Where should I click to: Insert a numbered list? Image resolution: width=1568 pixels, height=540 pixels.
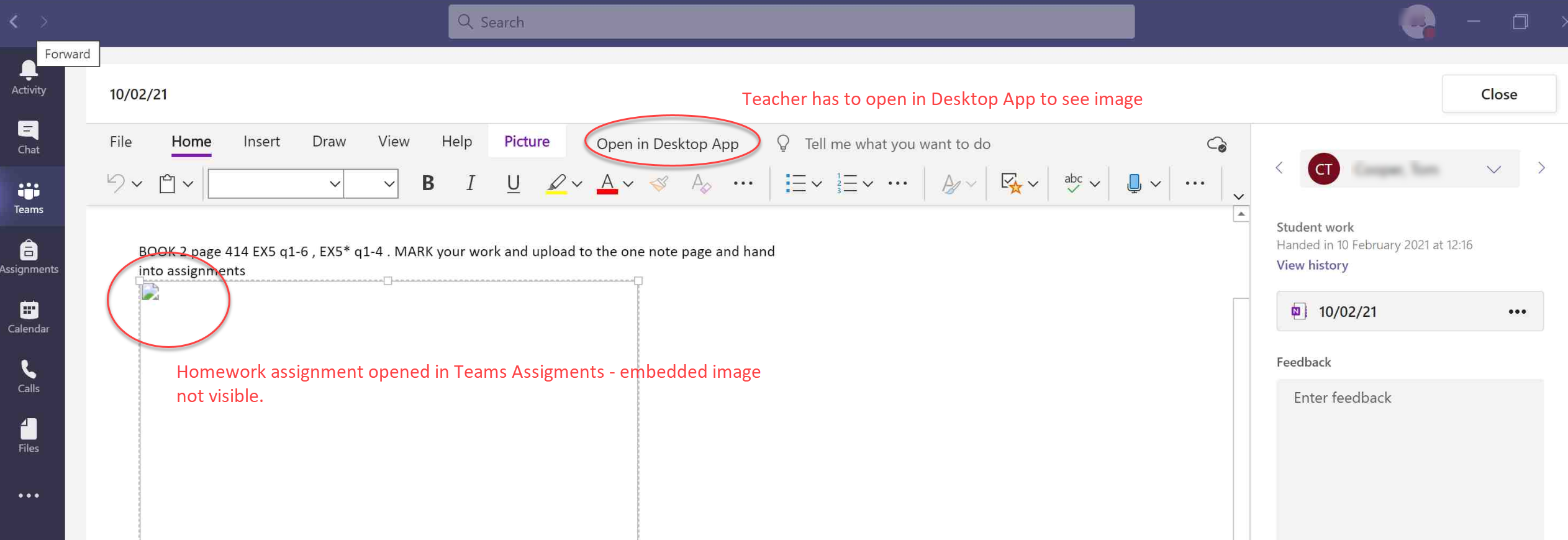click(x=846, y=183)
